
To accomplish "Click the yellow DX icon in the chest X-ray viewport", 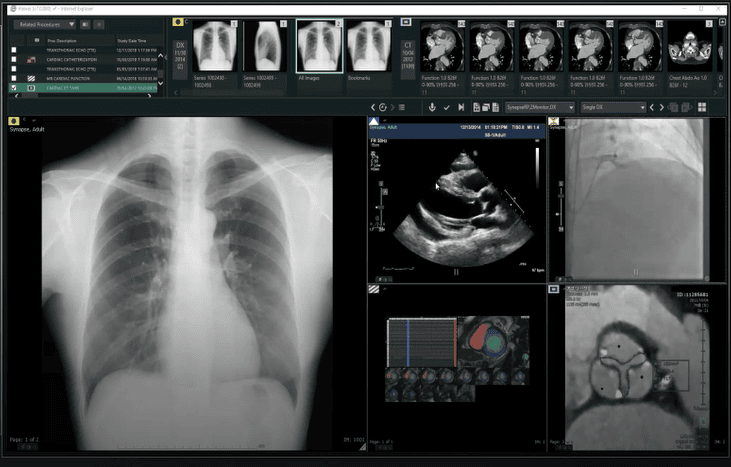I will 14,121.
